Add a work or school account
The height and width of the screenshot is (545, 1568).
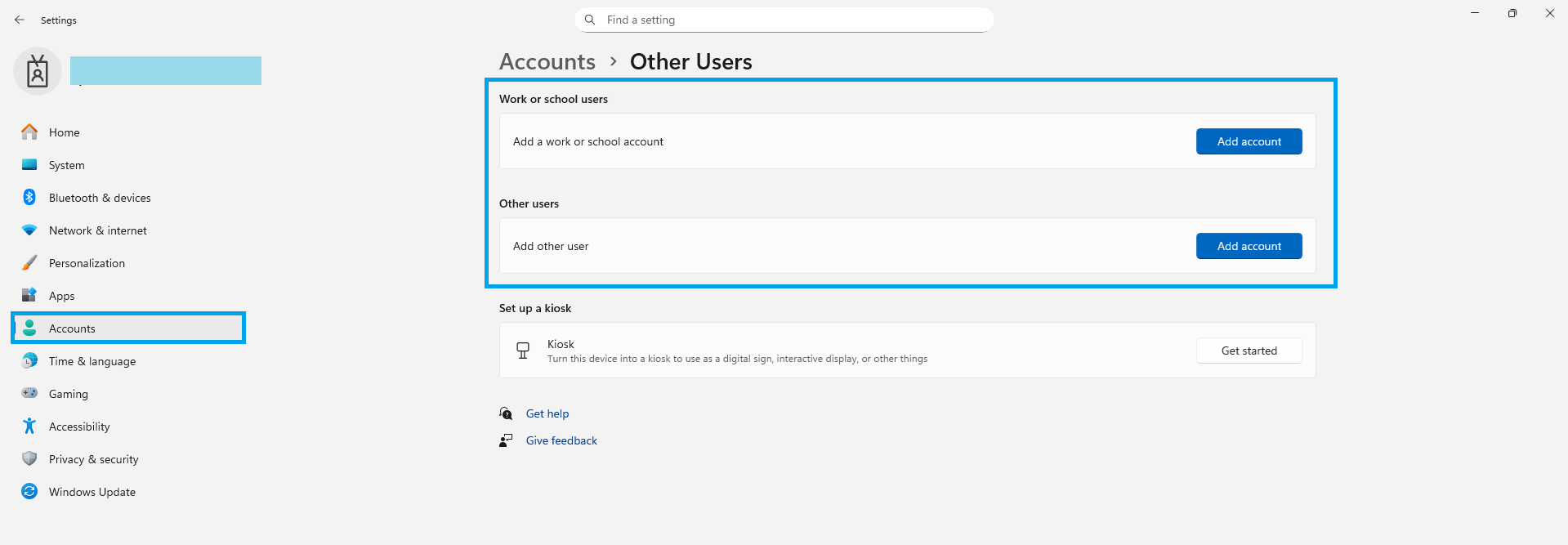[x=1249, y=141]
